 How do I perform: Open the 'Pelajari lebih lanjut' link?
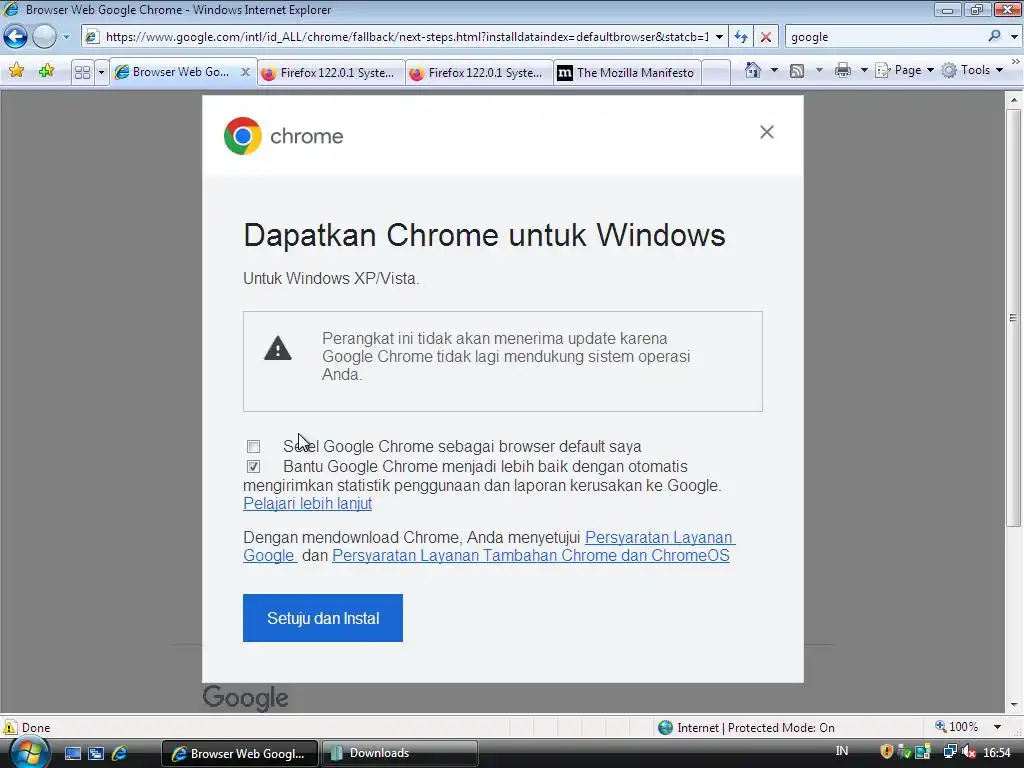click(x=308, y=504)
